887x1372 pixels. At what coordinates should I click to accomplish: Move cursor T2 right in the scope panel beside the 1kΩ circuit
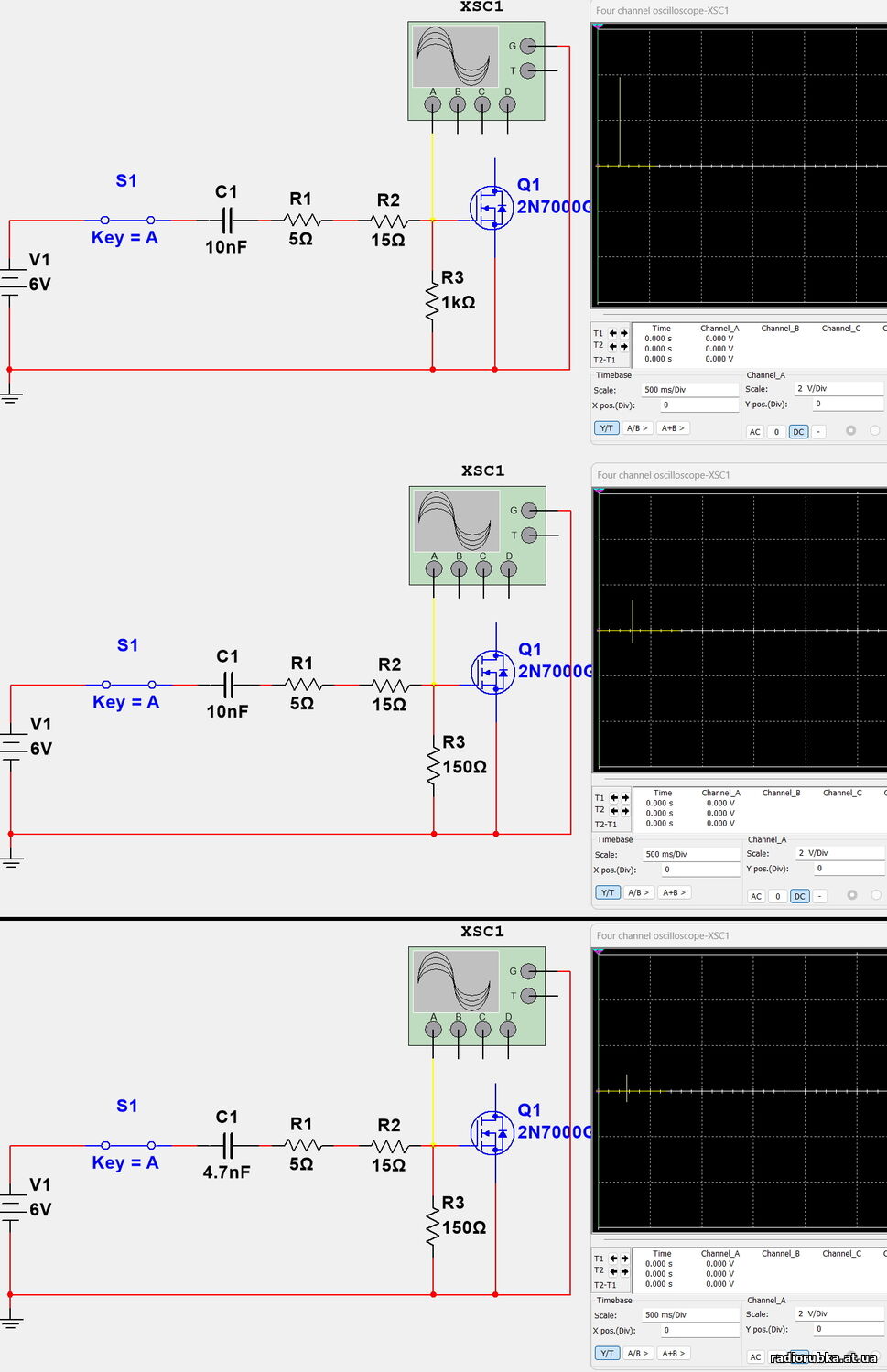coord(624,347)
